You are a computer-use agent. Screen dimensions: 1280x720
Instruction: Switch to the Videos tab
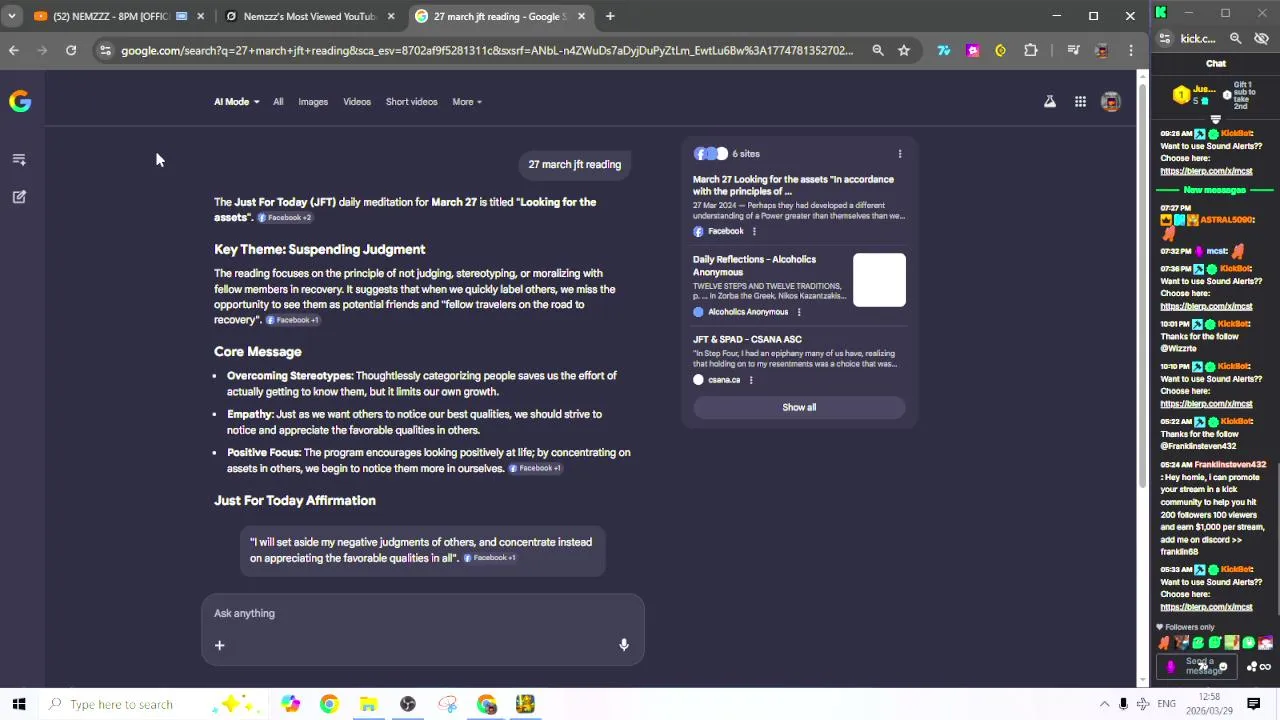pyautogui.click(x=357, y=101)
